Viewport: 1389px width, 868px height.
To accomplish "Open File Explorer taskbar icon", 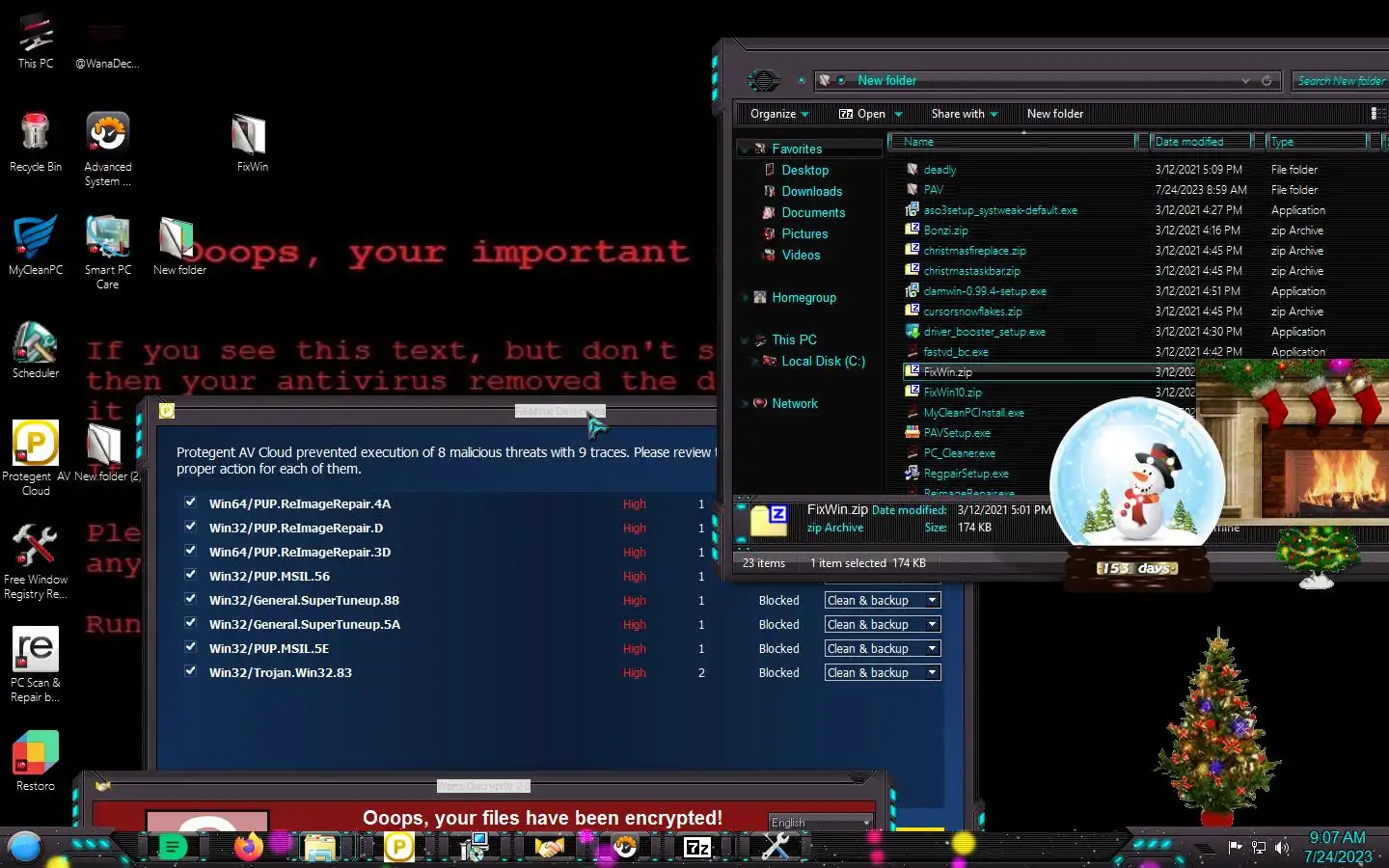I will point(319,847).
